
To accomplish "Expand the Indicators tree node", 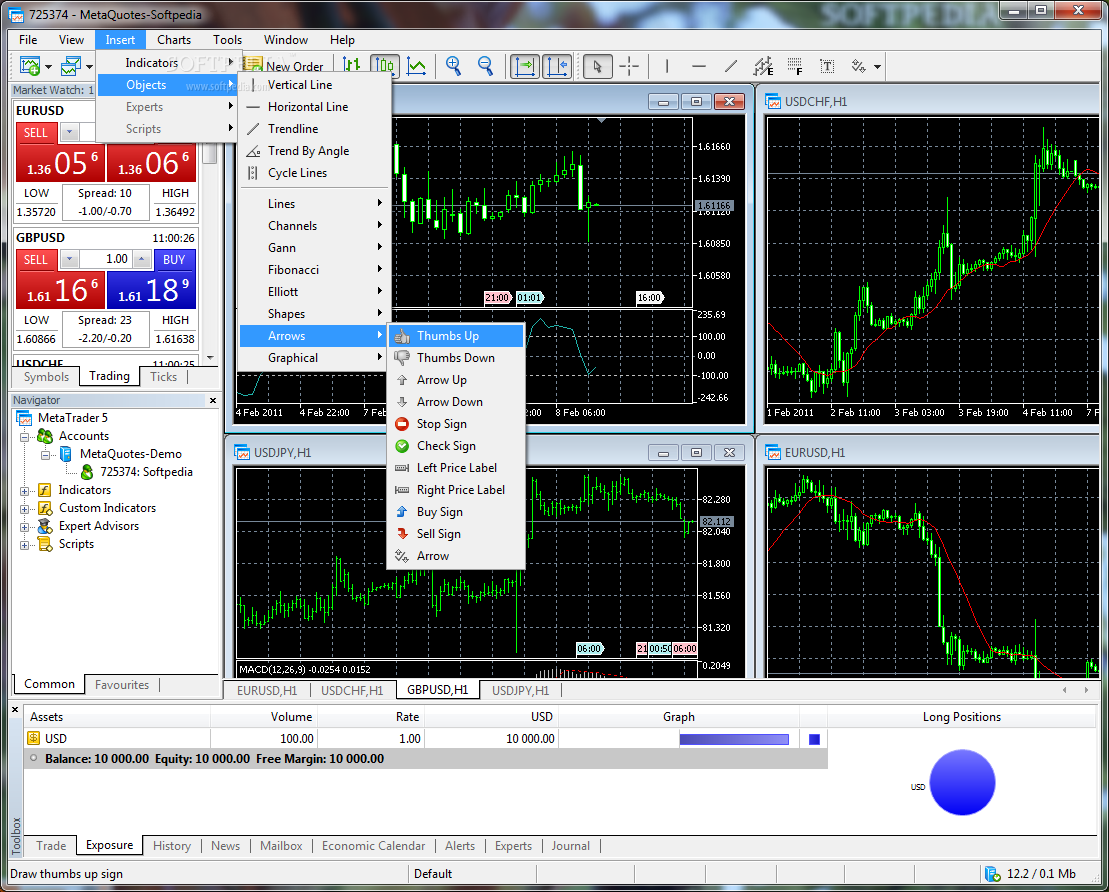I will pyautogui.click(x=24, y=490).
